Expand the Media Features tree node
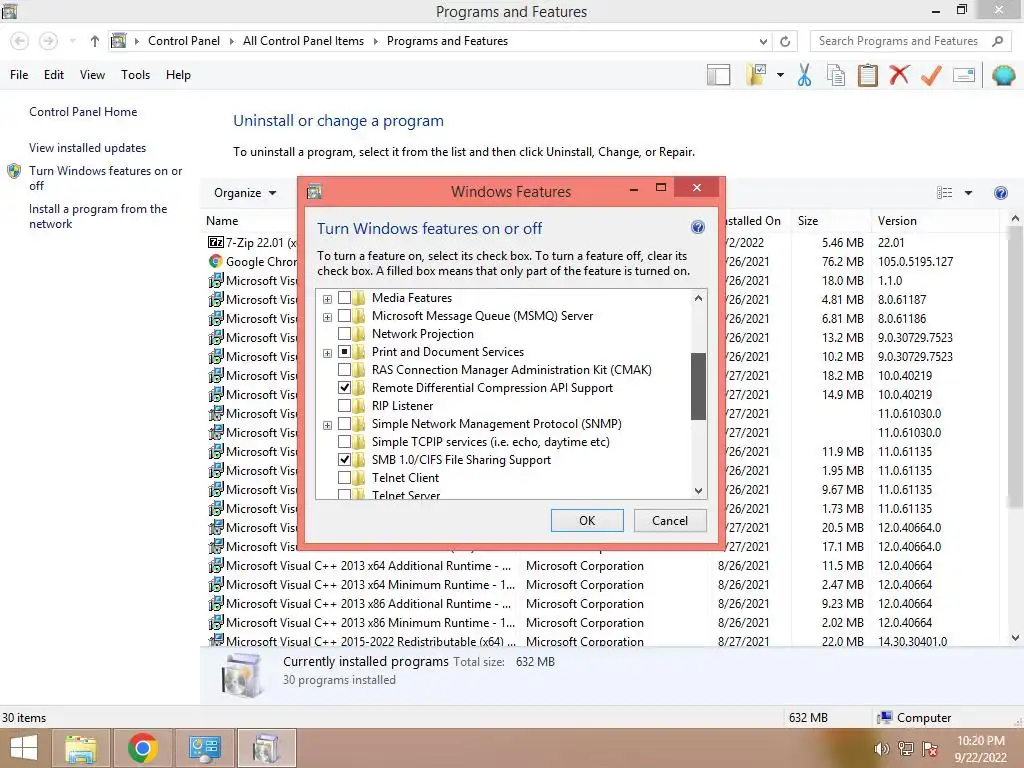Screen dimensions: 1024x768 tap(327, 299)
